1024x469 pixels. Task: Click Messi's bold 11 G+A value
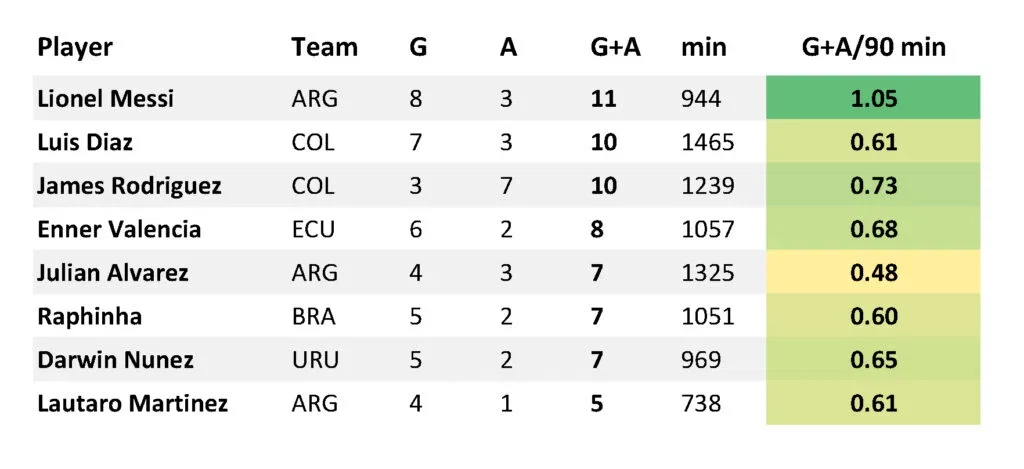[603, 99]
